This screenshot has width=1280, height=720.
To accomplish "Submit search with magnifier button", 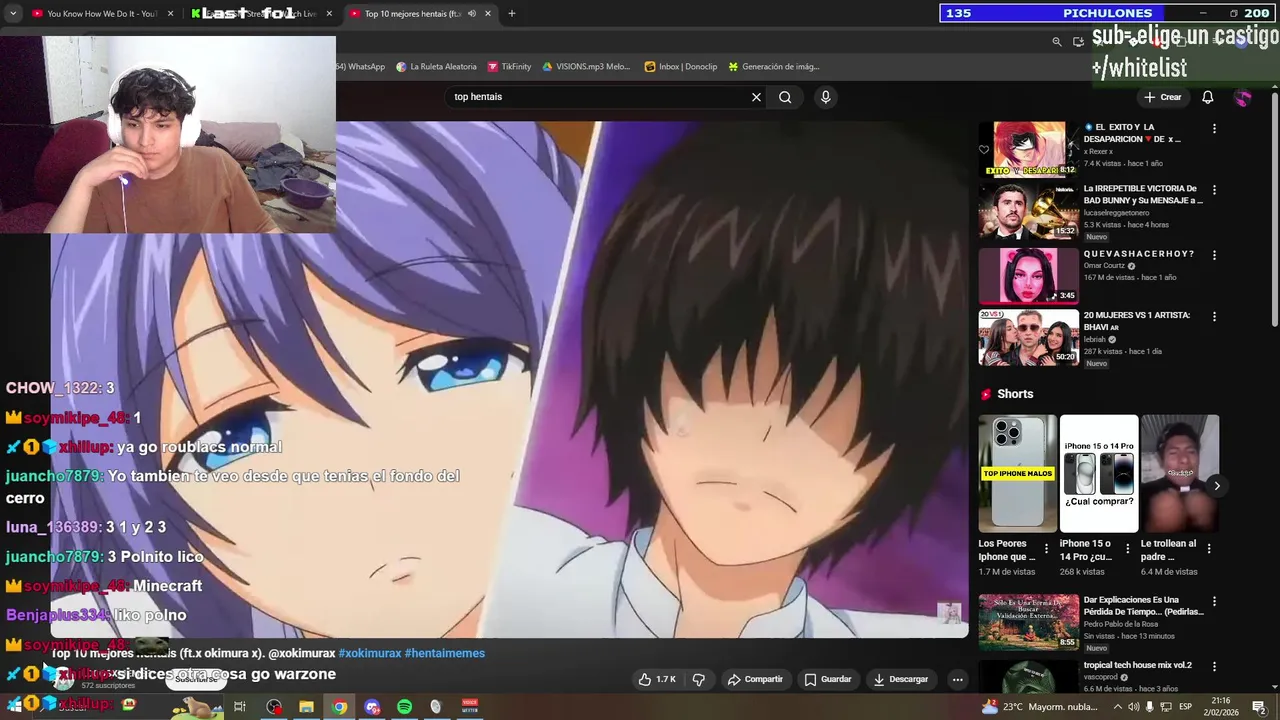I will tap(785, 97).
